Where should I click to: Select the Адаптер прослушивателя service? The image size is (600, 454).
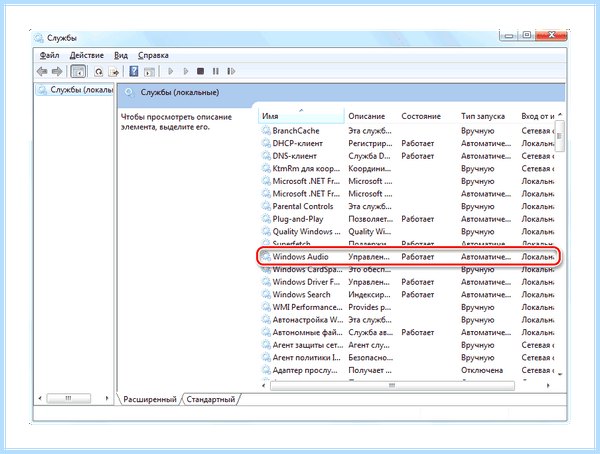[408, 371]
